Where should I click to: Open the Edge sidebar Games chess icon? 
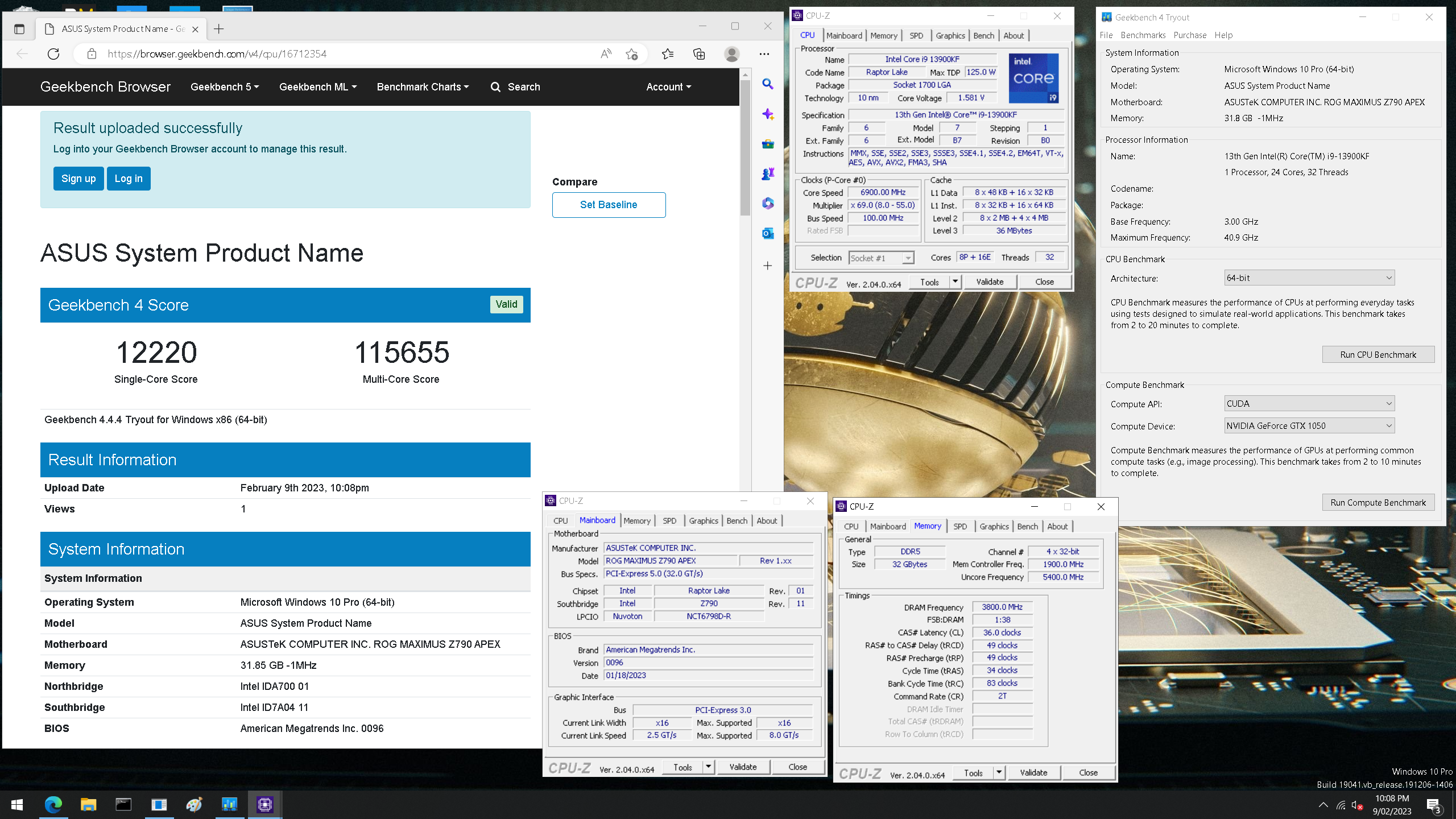click(768, 173)
